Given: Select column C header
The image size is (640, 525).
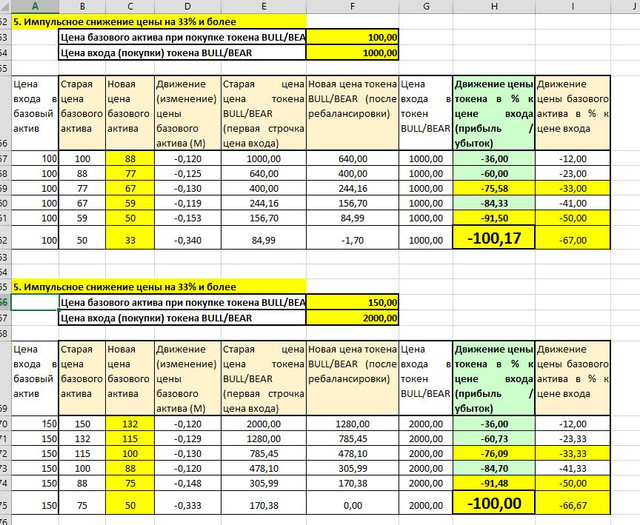Looking at the screenshot, I should coord(130,6).
